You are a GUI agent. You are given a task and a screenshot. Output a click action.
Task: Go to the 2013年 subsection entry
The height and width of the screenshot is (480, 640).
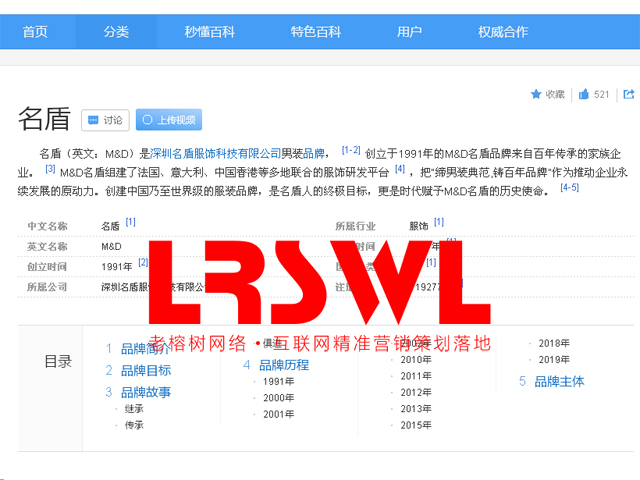(416, 408)
